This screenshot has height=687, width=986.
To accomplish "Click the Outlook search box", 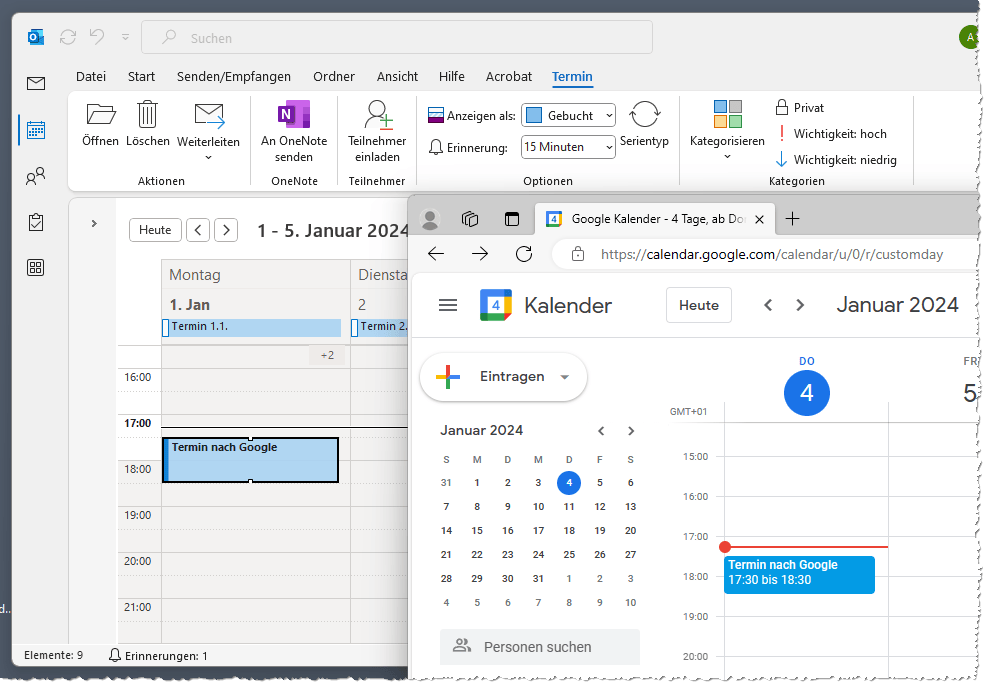I will pos(397,38).
